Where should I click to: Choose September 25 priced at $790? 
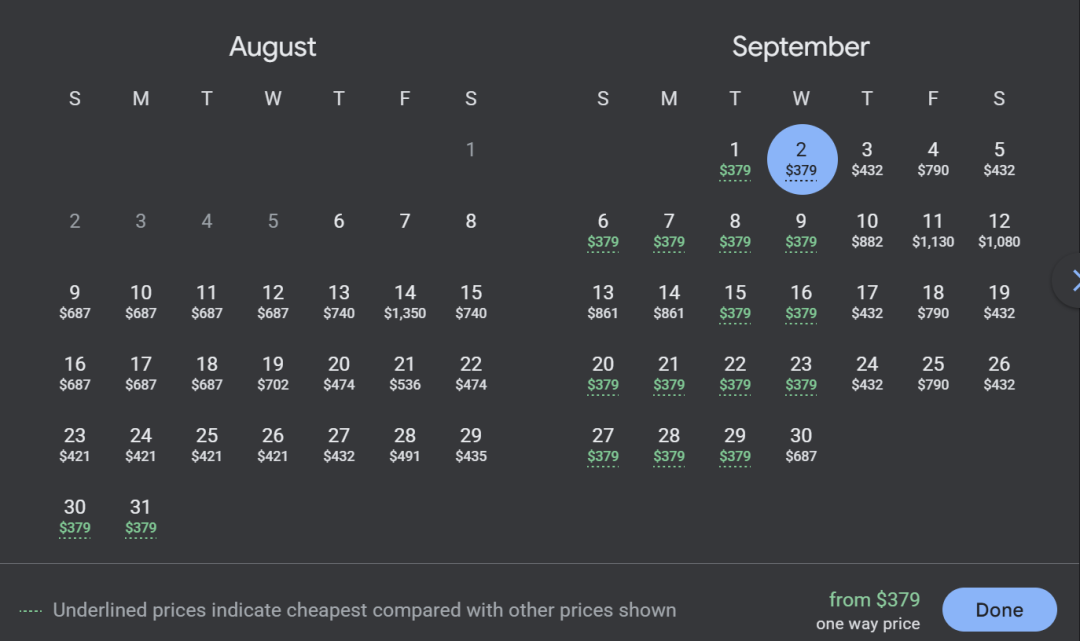(933, 374)
